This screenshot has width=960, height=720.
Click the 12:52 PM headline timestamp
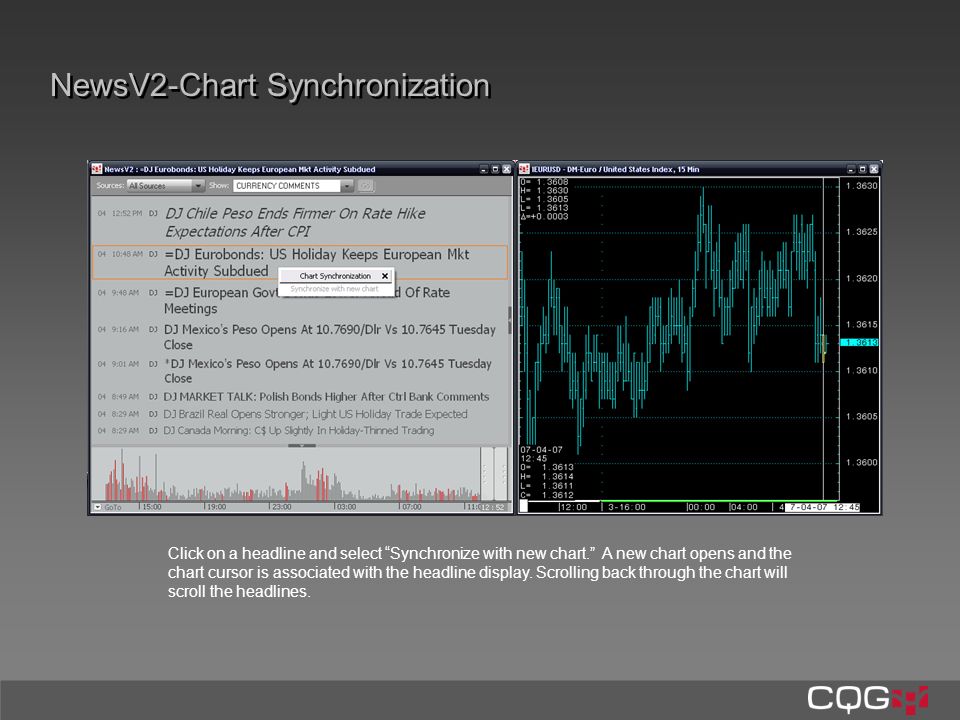tap(126, 214)
